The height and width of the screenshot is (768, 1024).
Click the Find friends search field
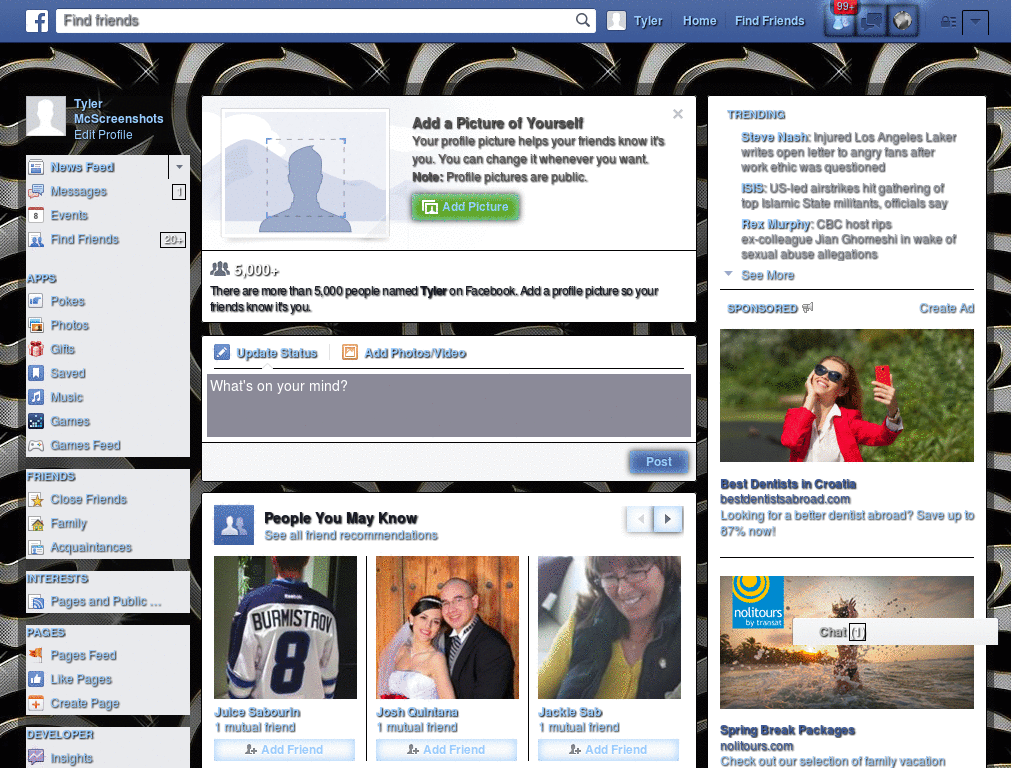tap(317, 20)
